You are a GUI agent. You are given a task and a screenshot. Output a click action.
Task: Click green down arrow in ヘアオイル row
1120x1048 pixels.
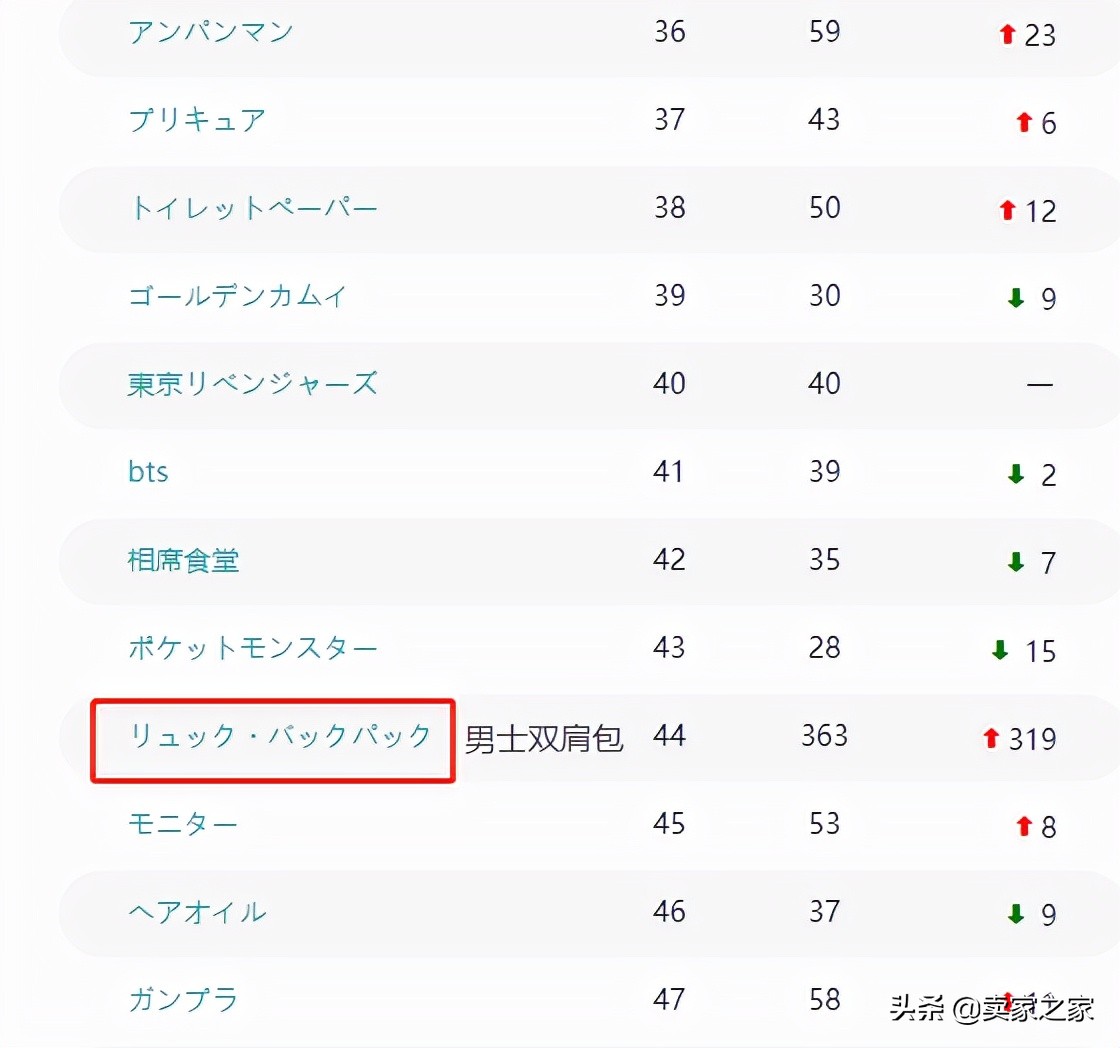click(1016, 914)
